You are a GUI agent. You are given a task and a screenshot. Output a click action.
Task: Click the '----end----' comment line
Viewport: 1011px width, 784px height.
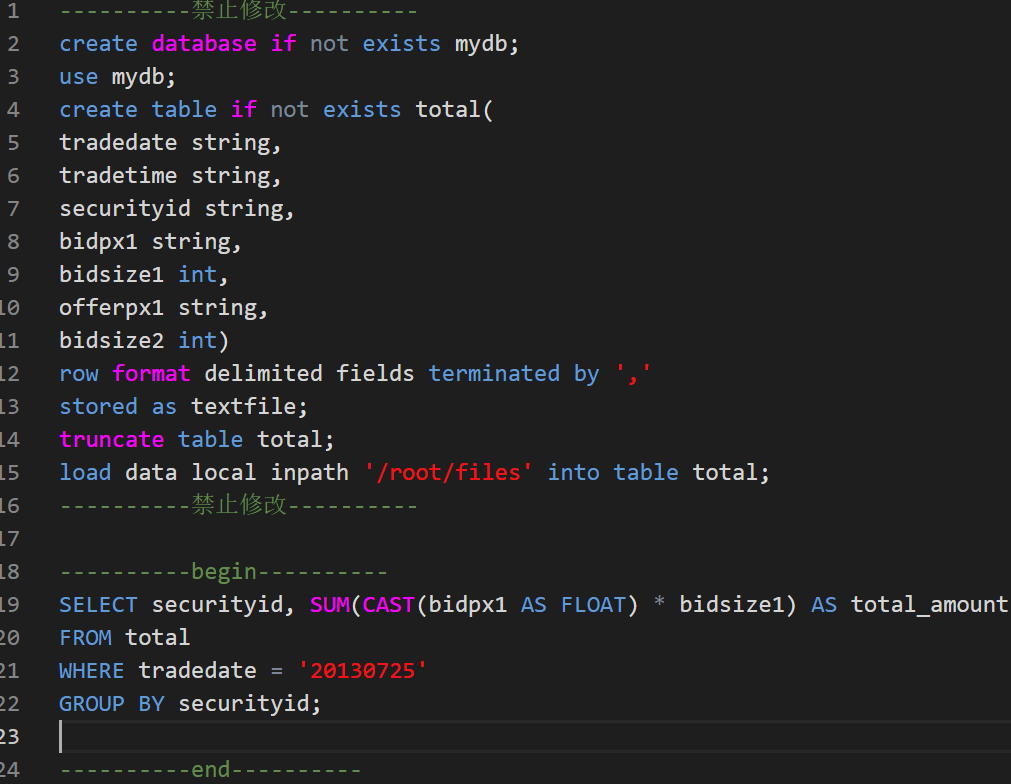tap(210, 770)
